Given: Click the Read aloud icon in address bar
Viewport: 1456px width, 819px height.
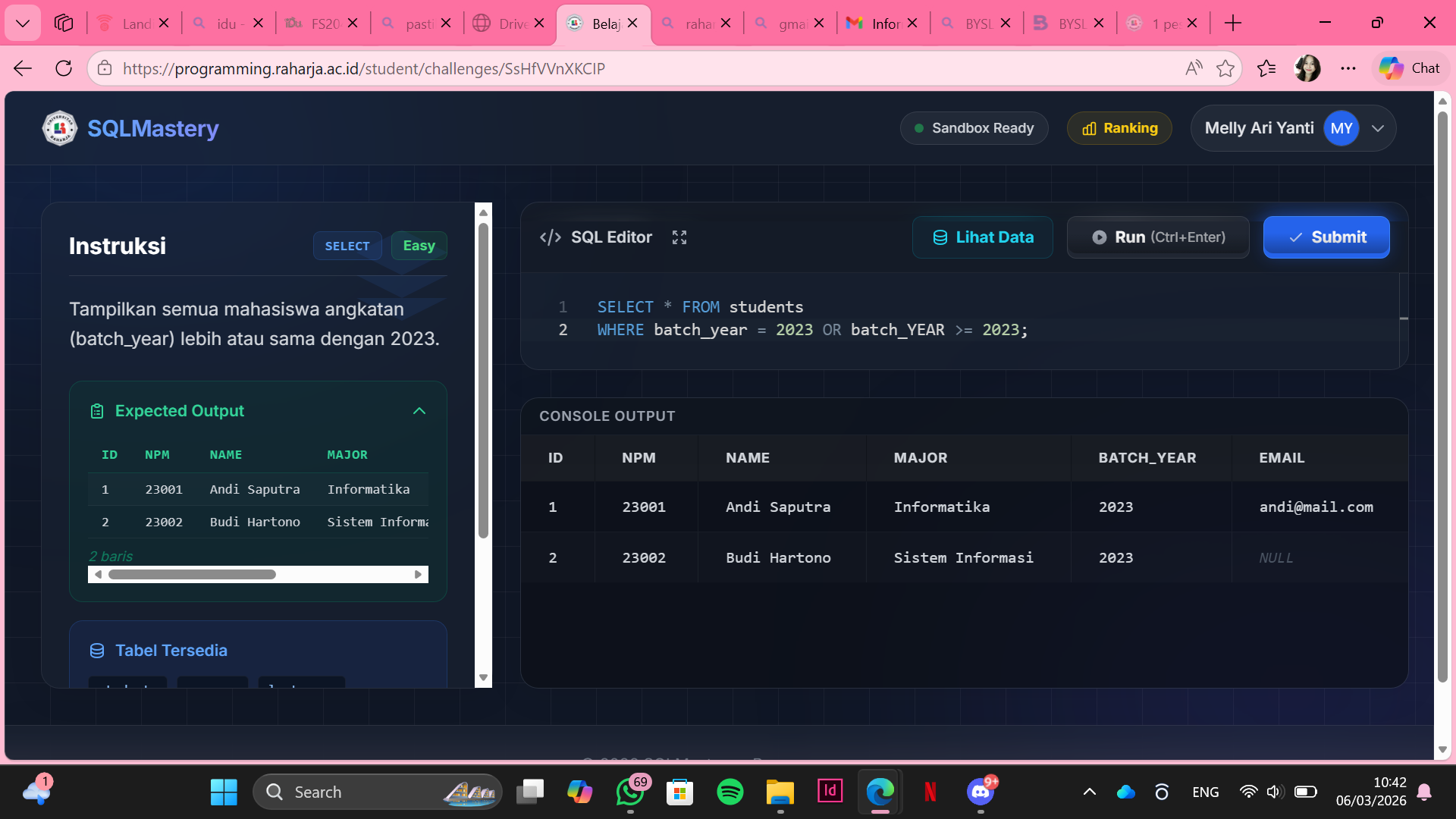Looking at the screenshot, I should (1193, 68).
